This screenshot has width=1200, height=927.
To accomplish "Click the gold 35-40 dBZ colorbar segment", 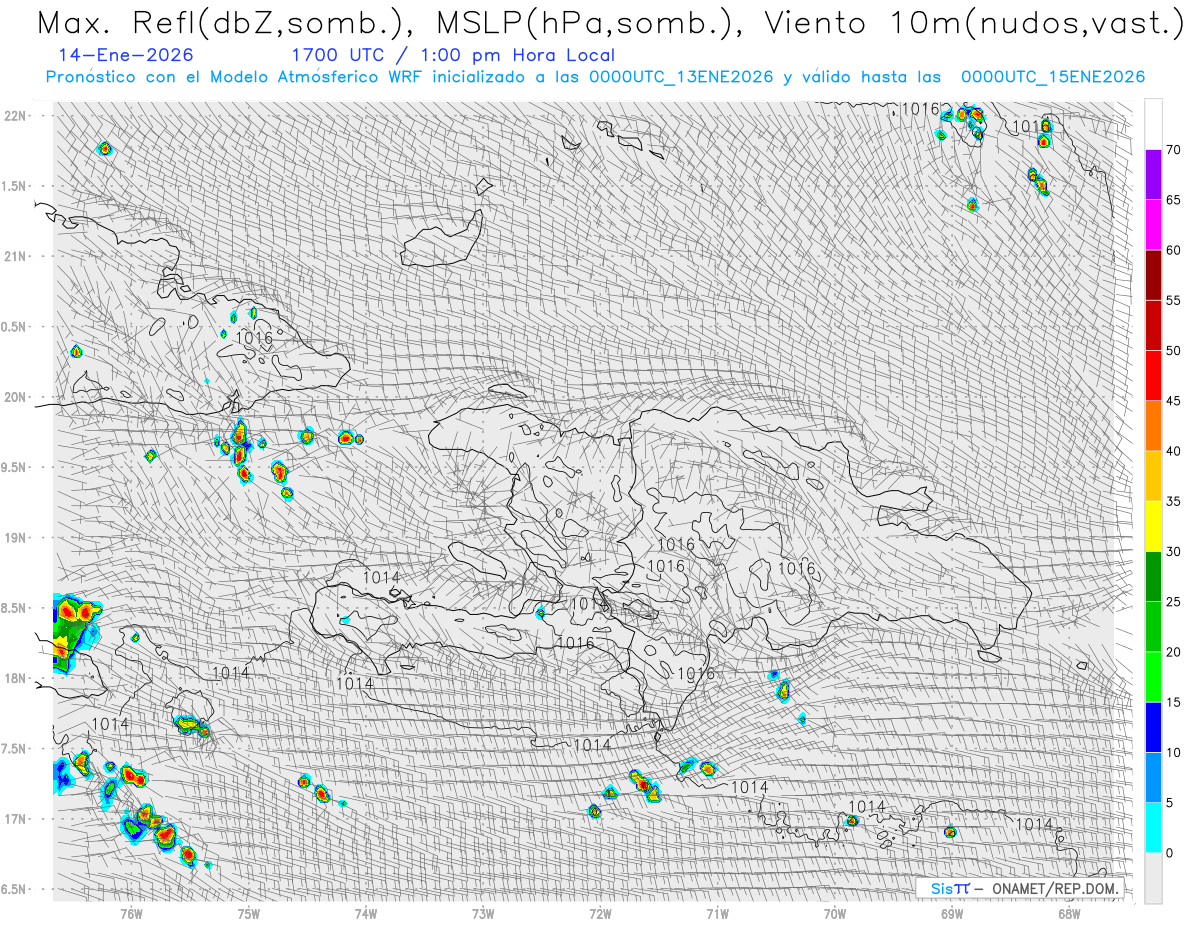I will tap(1153, 476).
